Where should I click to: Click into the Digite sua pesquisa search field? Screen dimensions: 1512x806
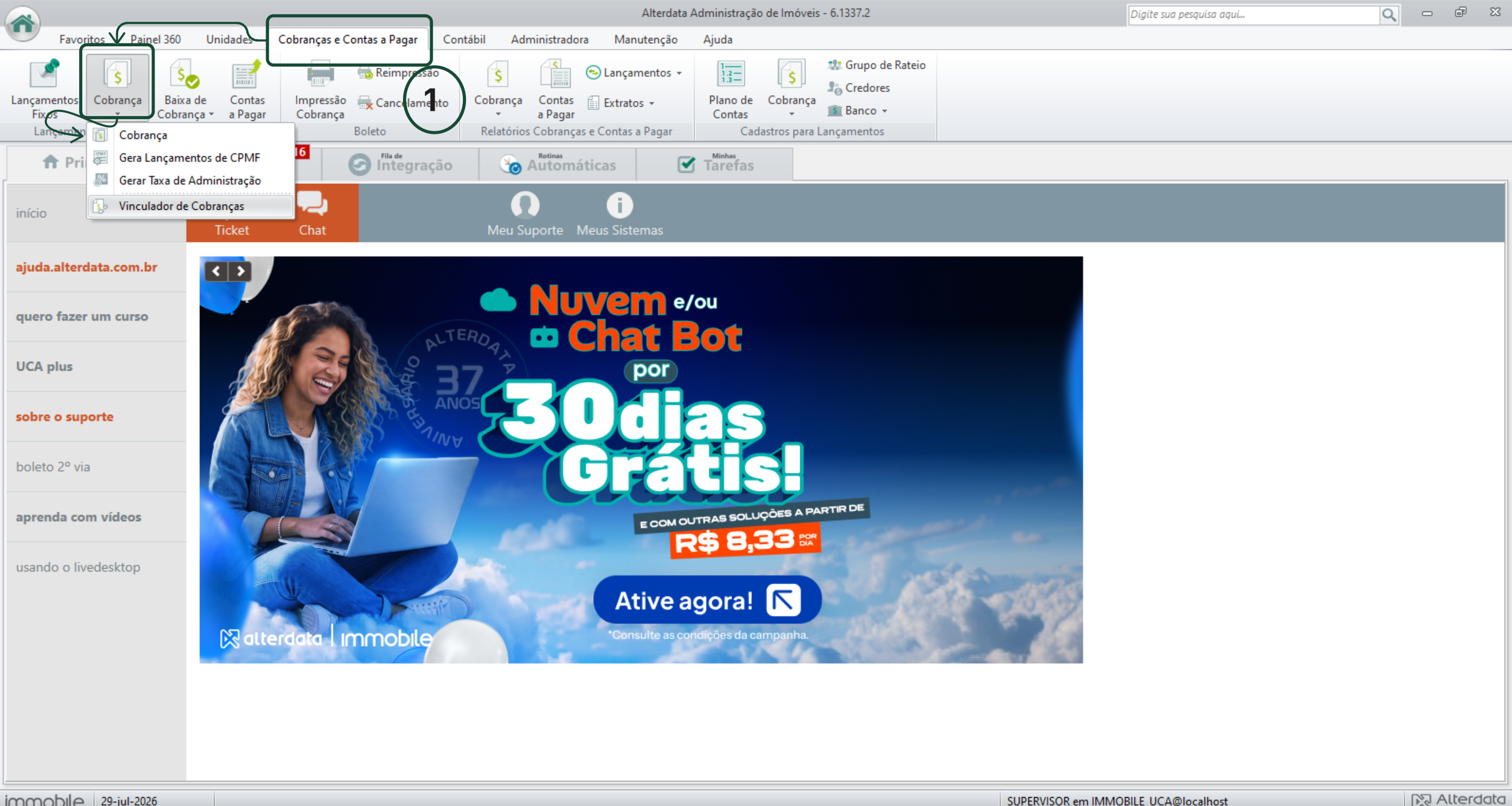[x=1253, y=15]
